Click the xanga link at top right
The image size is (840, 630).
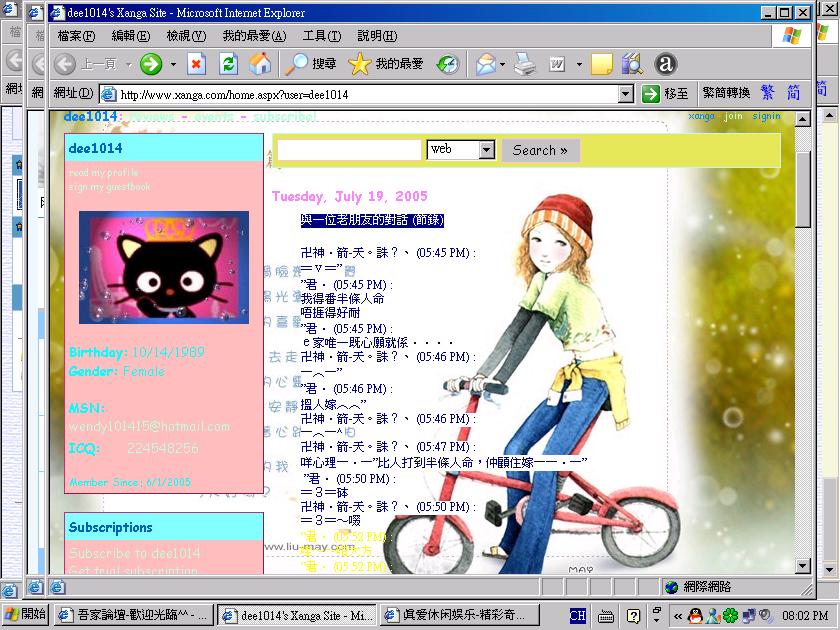pos(701,116)
